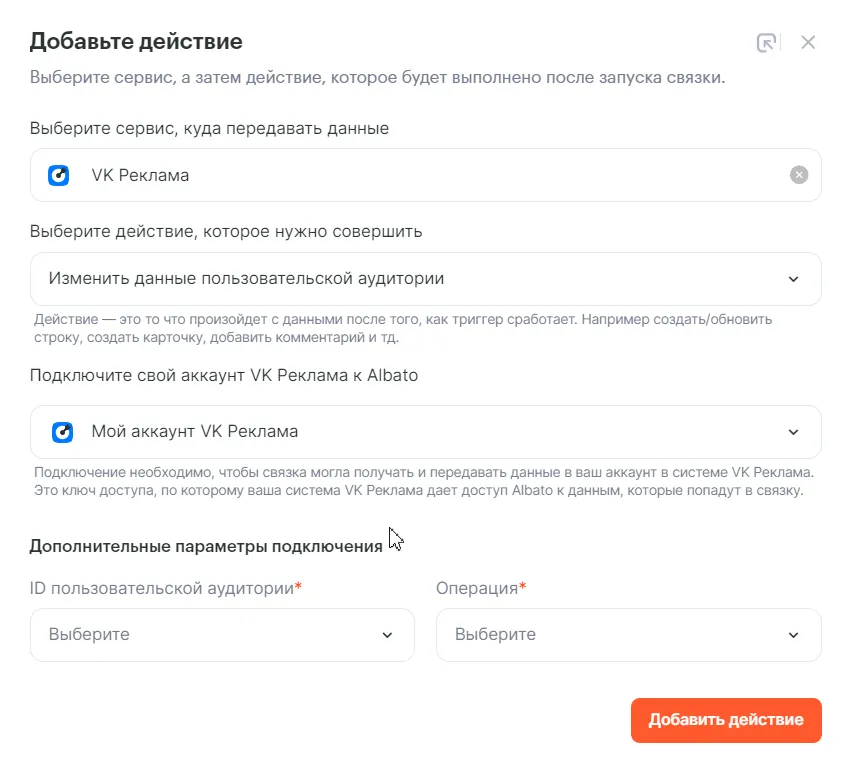
Task: Expand account list via its chevron arrow
Action: coord(793,432)
